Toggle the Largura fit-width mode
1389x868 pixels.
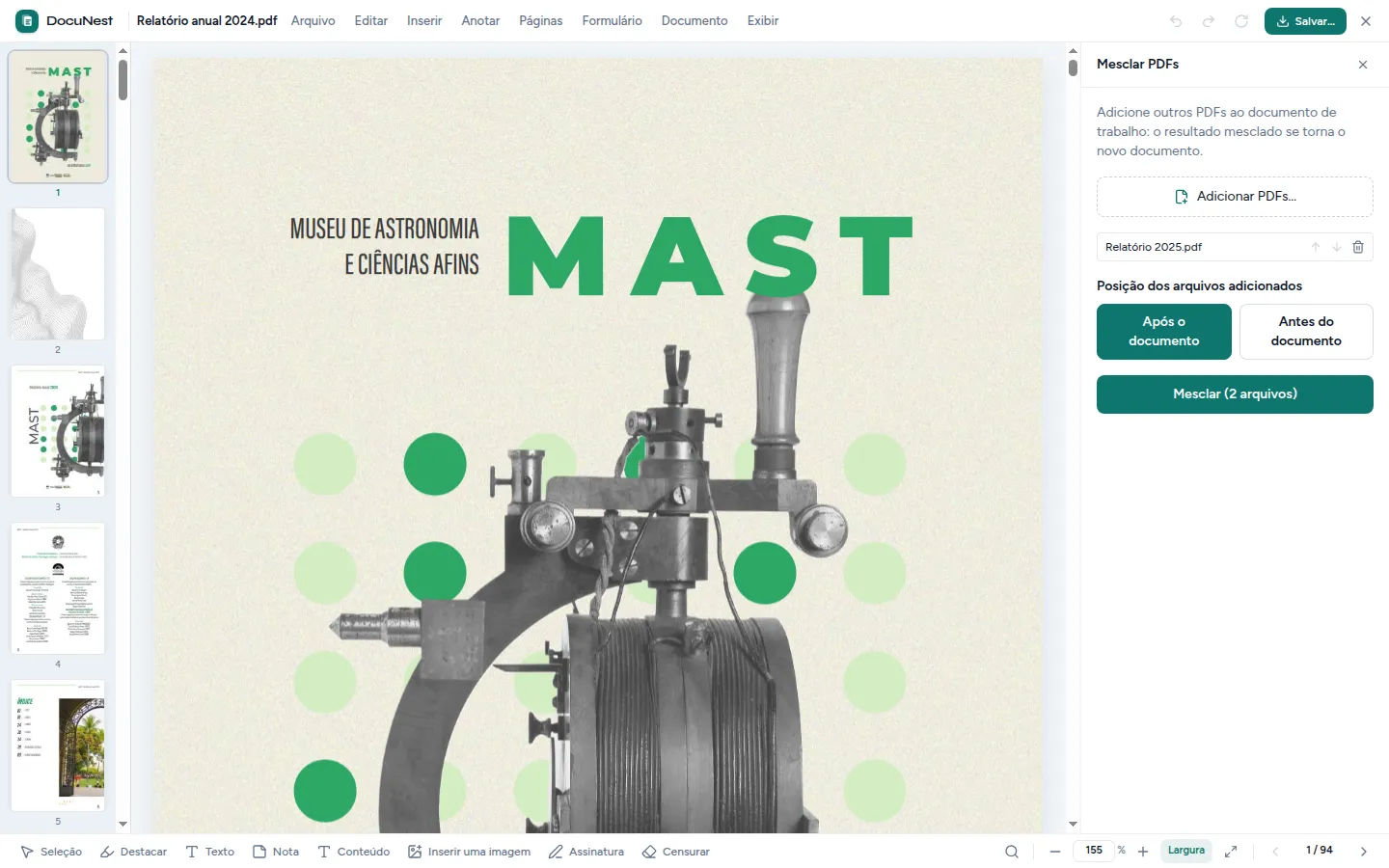tap(1186, 851)
